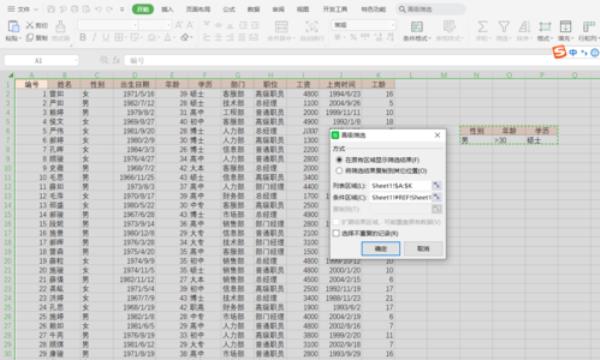Toggle Italic formatting
The image size is (600, 360).
coord(94,37)
